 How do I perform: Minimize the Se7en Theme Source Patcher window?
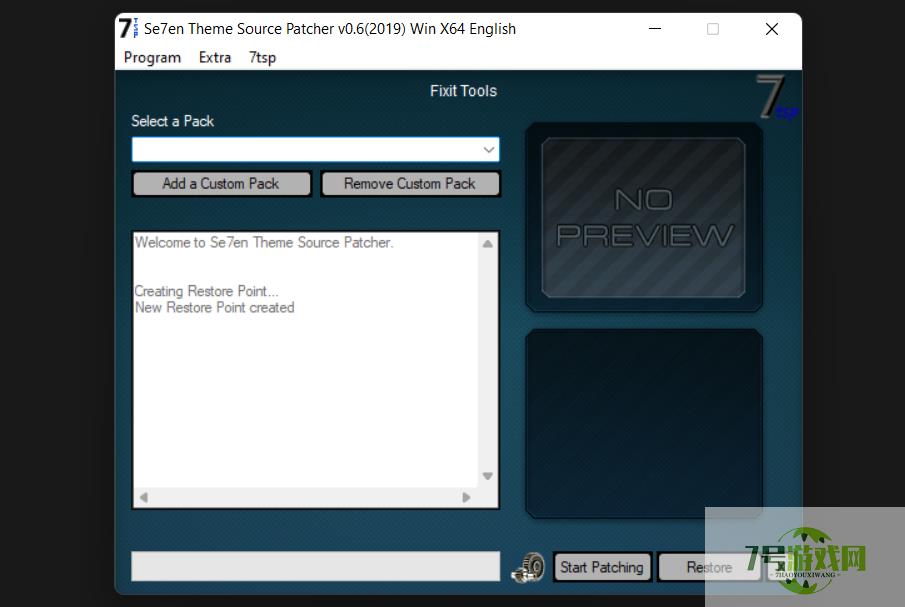click(x=655, y=29)
